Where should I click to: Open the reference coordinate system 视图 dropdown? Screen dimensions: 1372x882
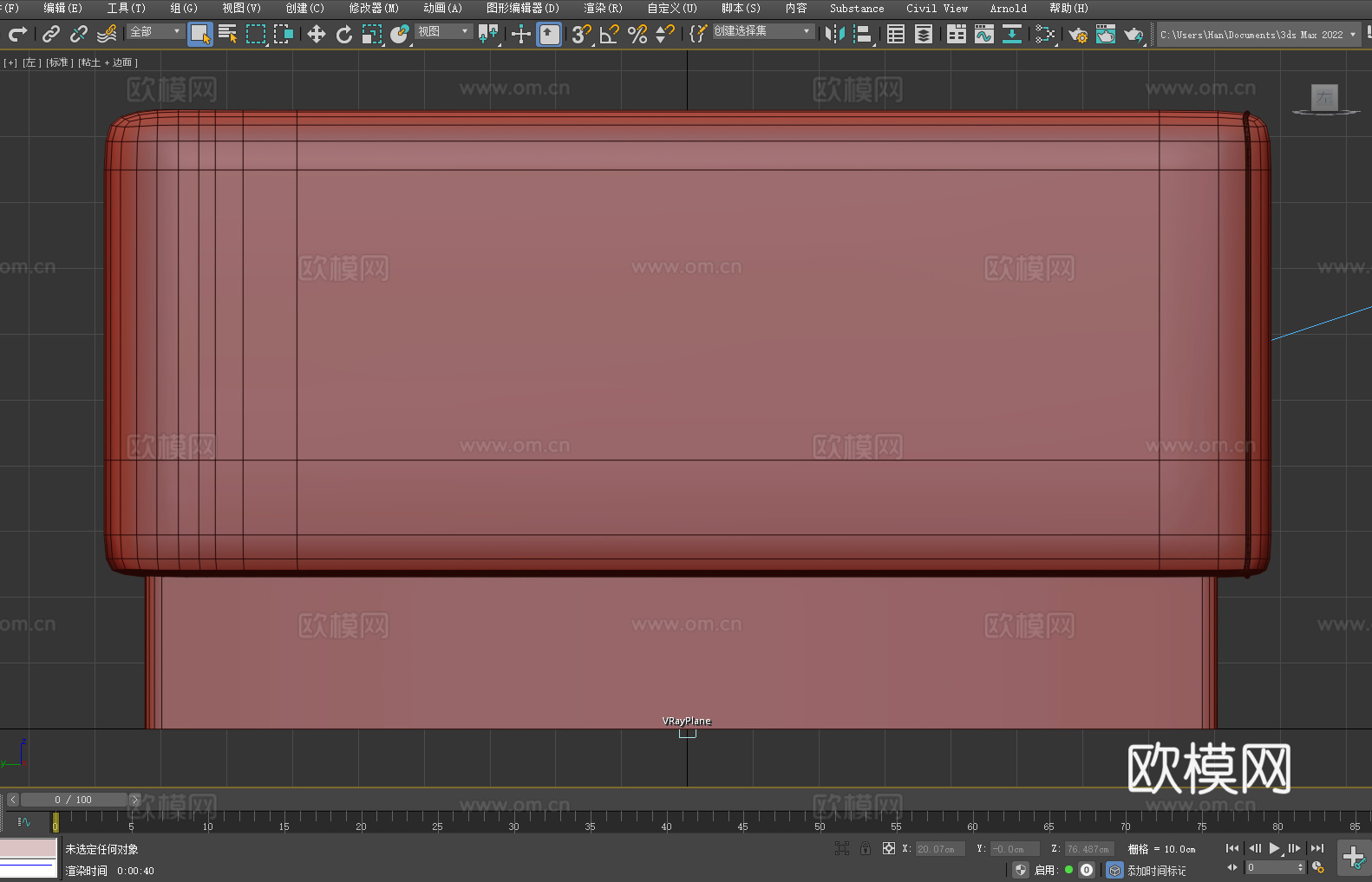[x=443, y=31]
